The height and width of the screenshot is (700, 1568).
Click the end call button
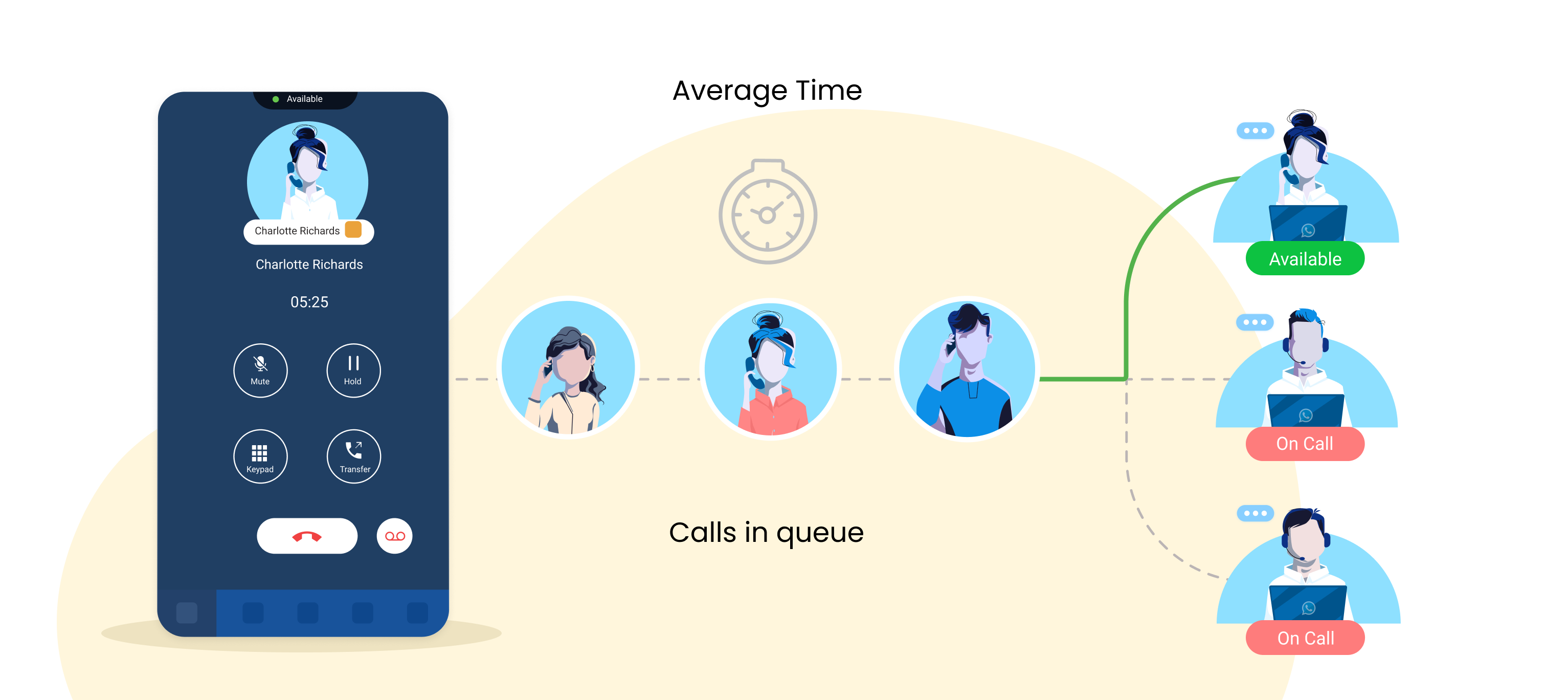point(306,535)
